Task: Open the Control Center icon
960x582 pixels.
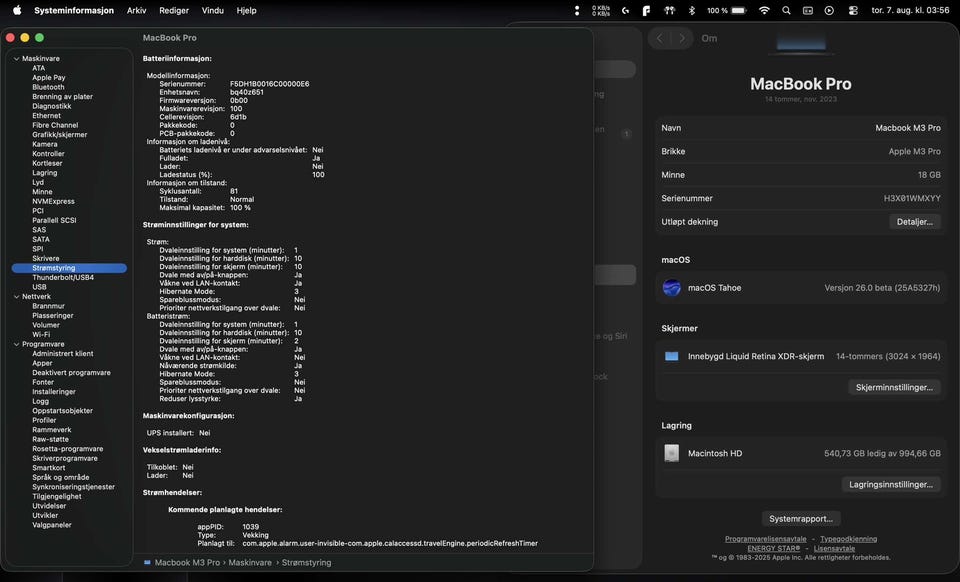Action: 853,10
